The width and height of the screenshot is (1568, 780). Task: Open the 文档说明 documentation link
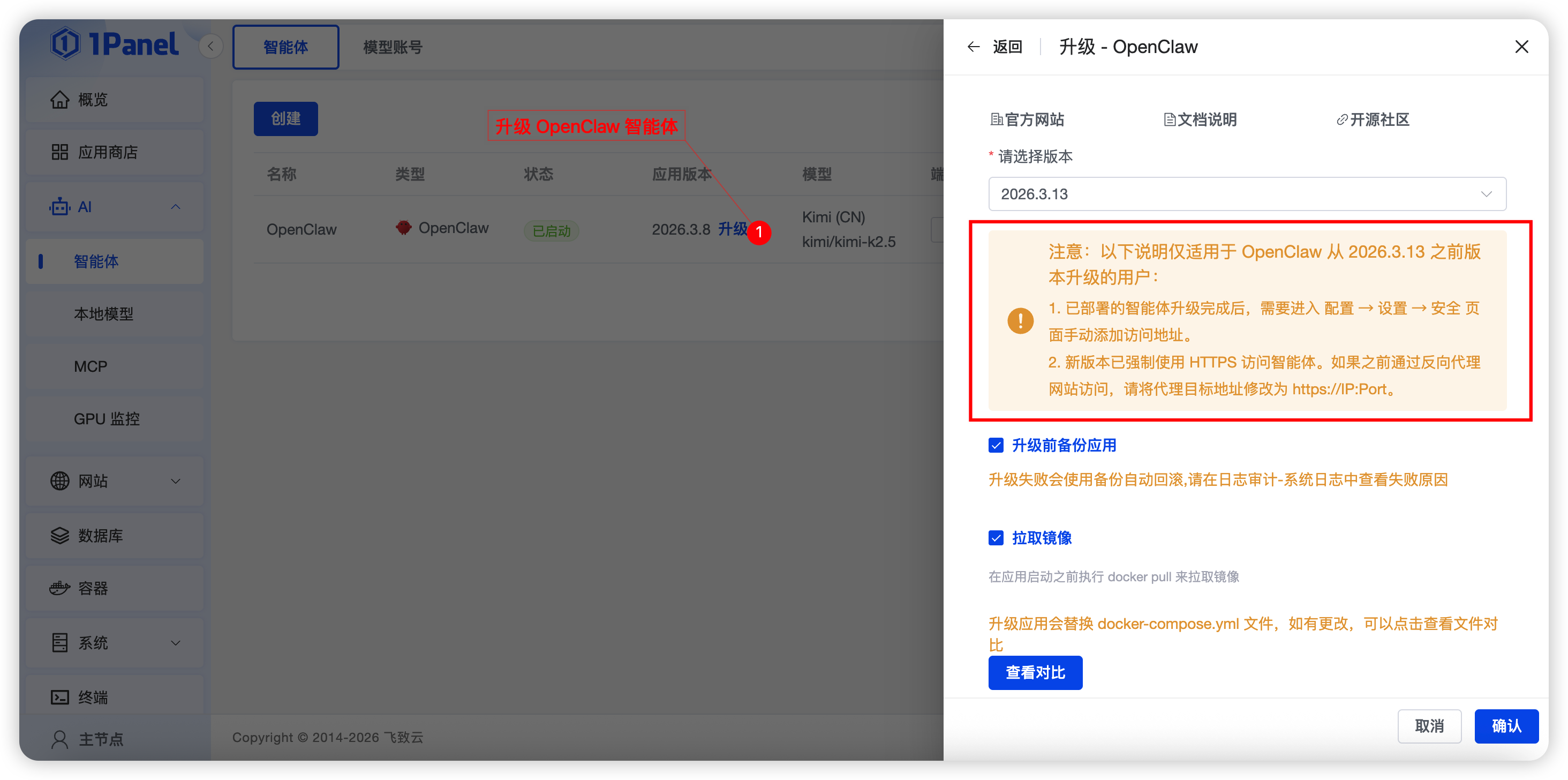[x=1200, y=120]
